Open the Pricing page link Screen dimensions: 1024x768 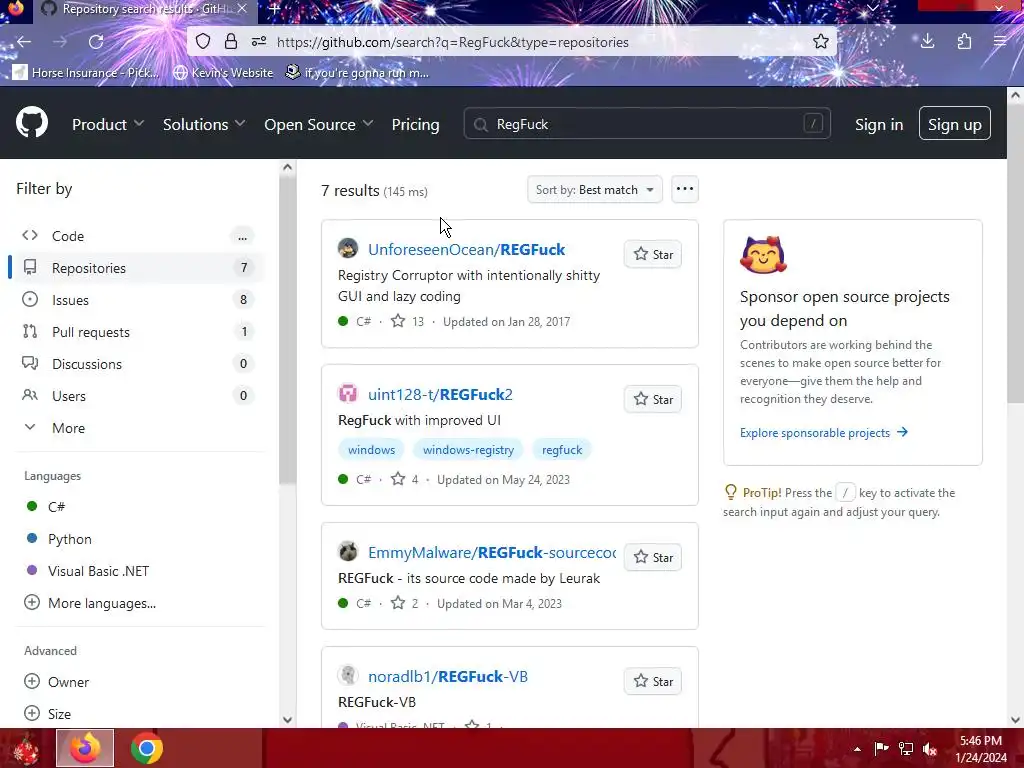415,124
